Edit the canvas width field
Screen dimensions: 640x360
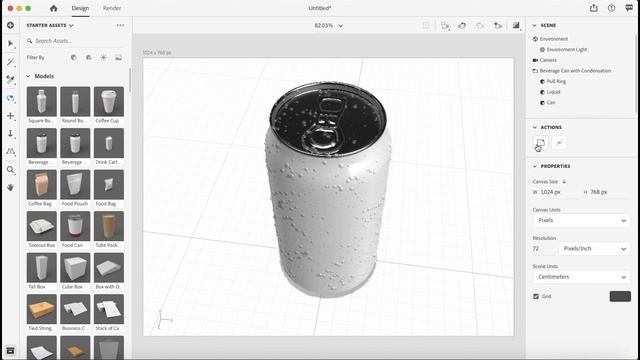pos(559,192)
